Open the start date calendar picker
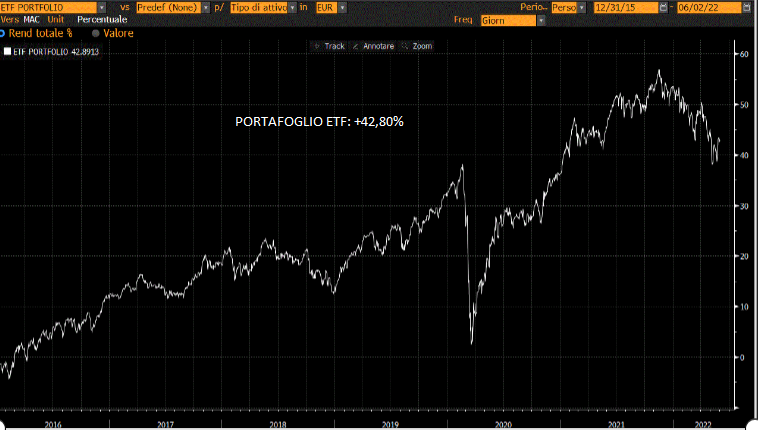The width and height of the screenshot is (758, 430). point(664,7)
